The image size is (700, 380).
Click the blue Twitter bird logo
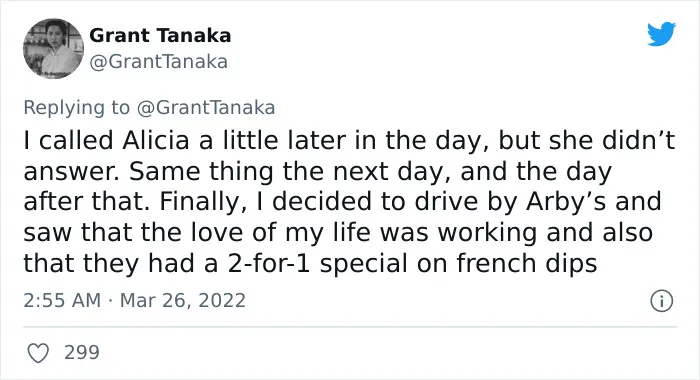[x=661, y=34]
